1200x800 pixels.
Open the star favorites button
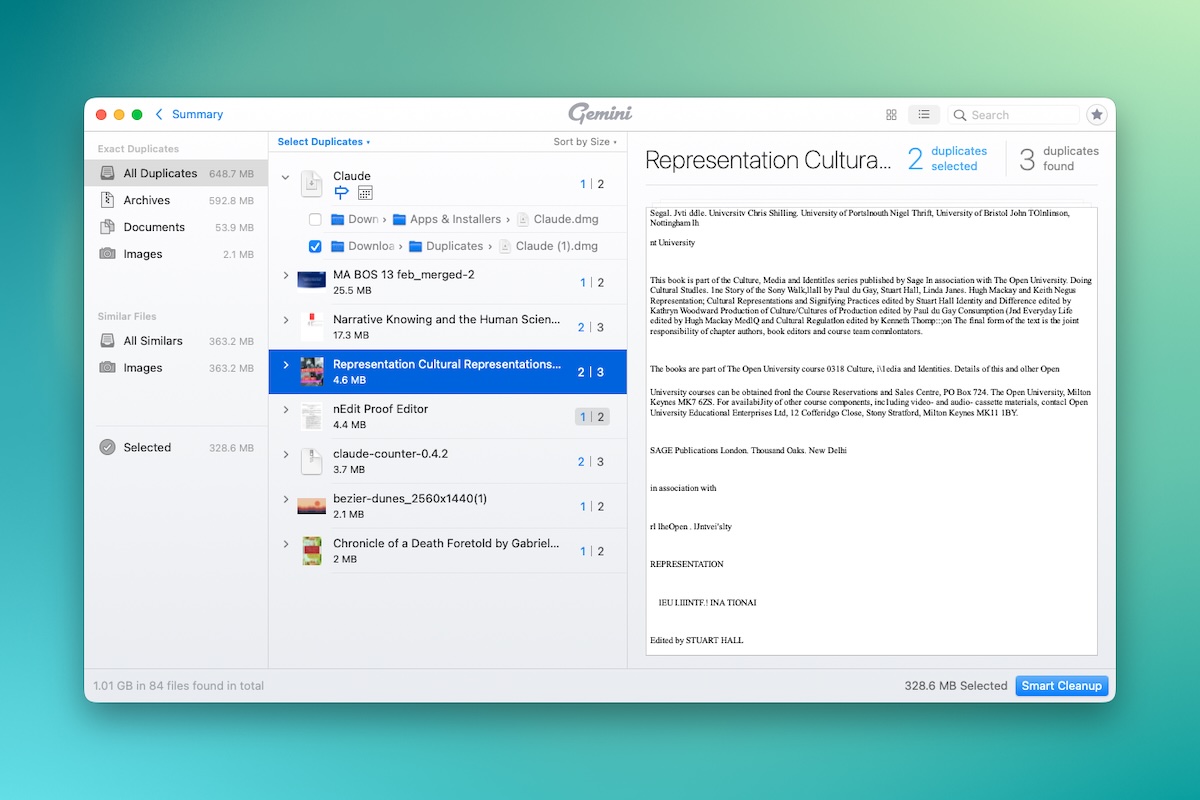click(1097, 115)
